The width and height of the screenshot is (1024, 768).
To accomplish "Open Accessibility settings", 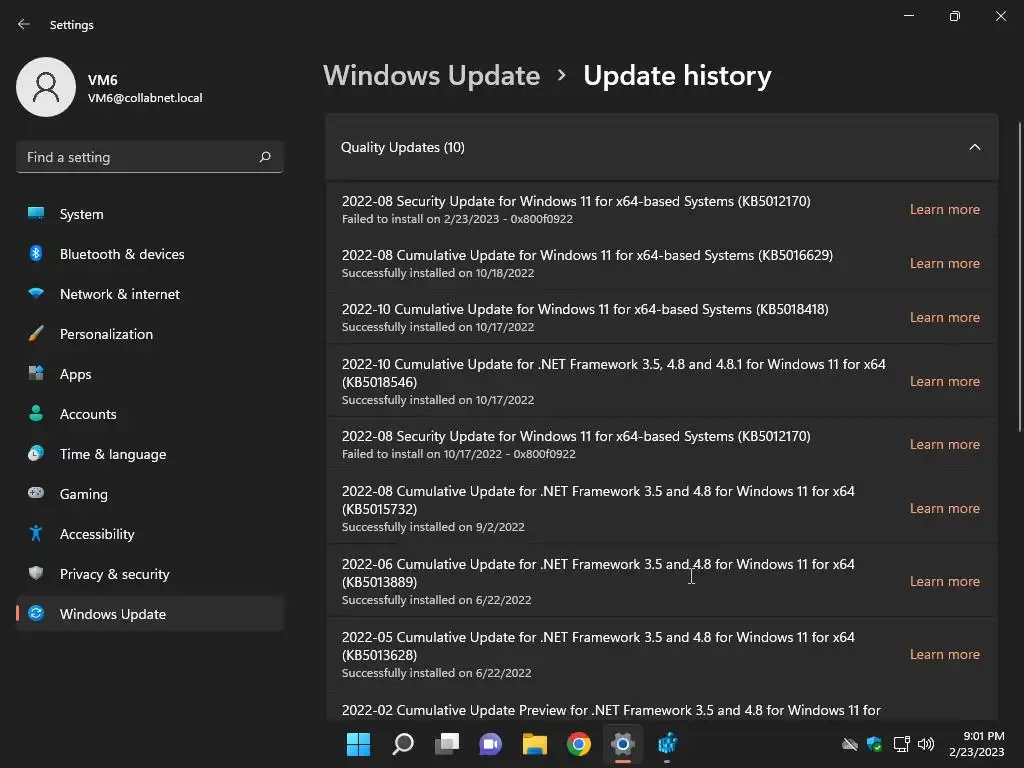I will tap(150, 534).
